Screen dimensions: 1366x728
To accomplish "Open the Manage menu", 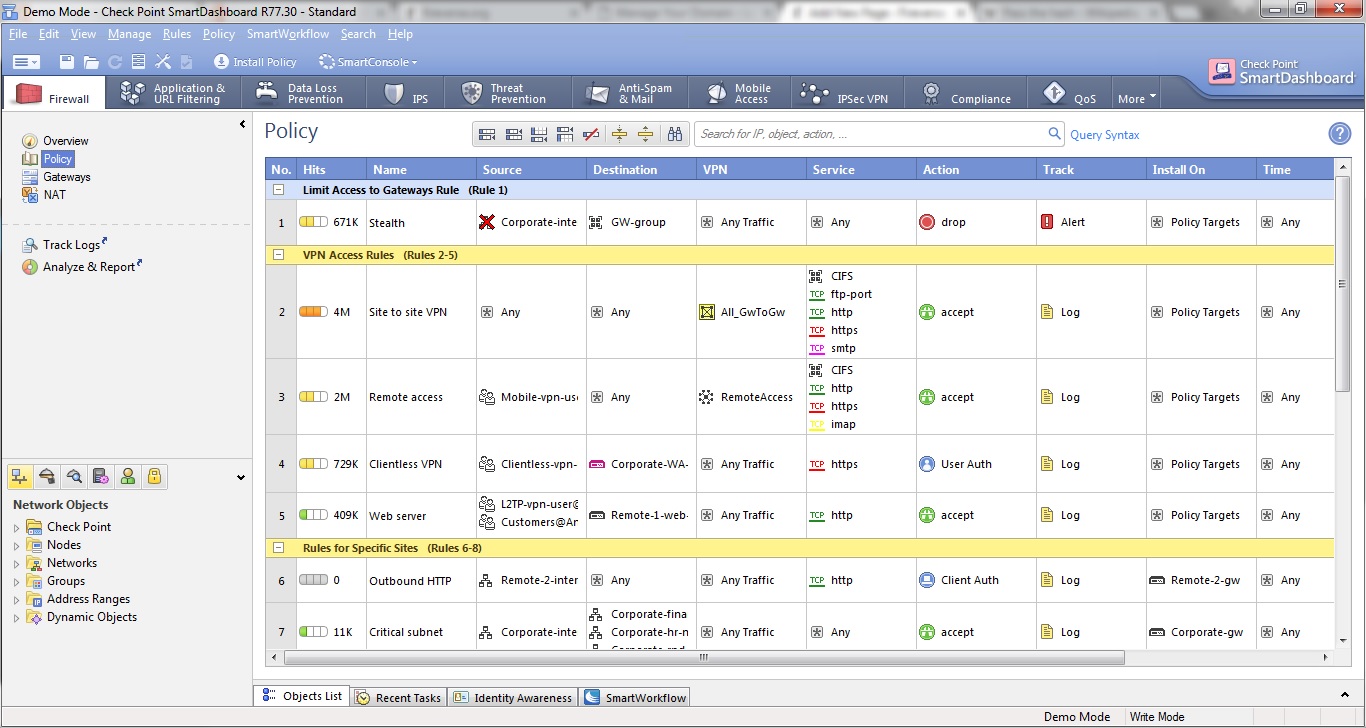I will point(129,33).
